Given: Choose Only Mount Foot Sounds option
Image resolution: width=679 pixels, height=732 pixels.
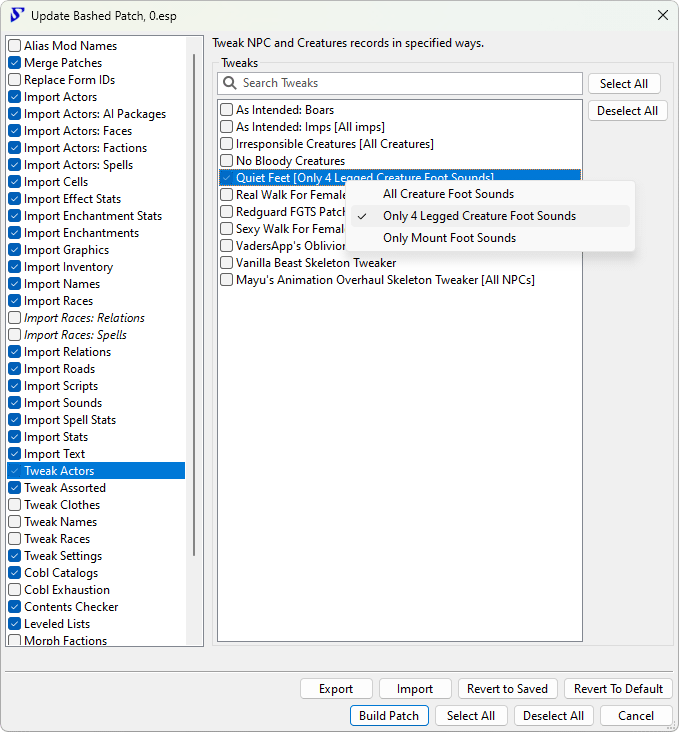Looking at the screenshot, I should click(x=490, y=238).
